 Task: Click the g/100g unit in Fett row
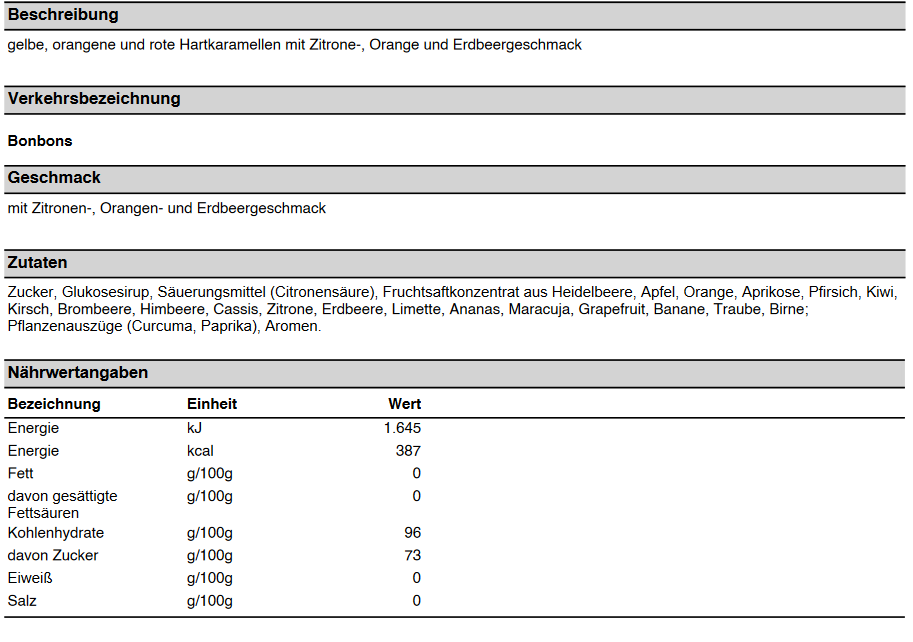[210, 474]
